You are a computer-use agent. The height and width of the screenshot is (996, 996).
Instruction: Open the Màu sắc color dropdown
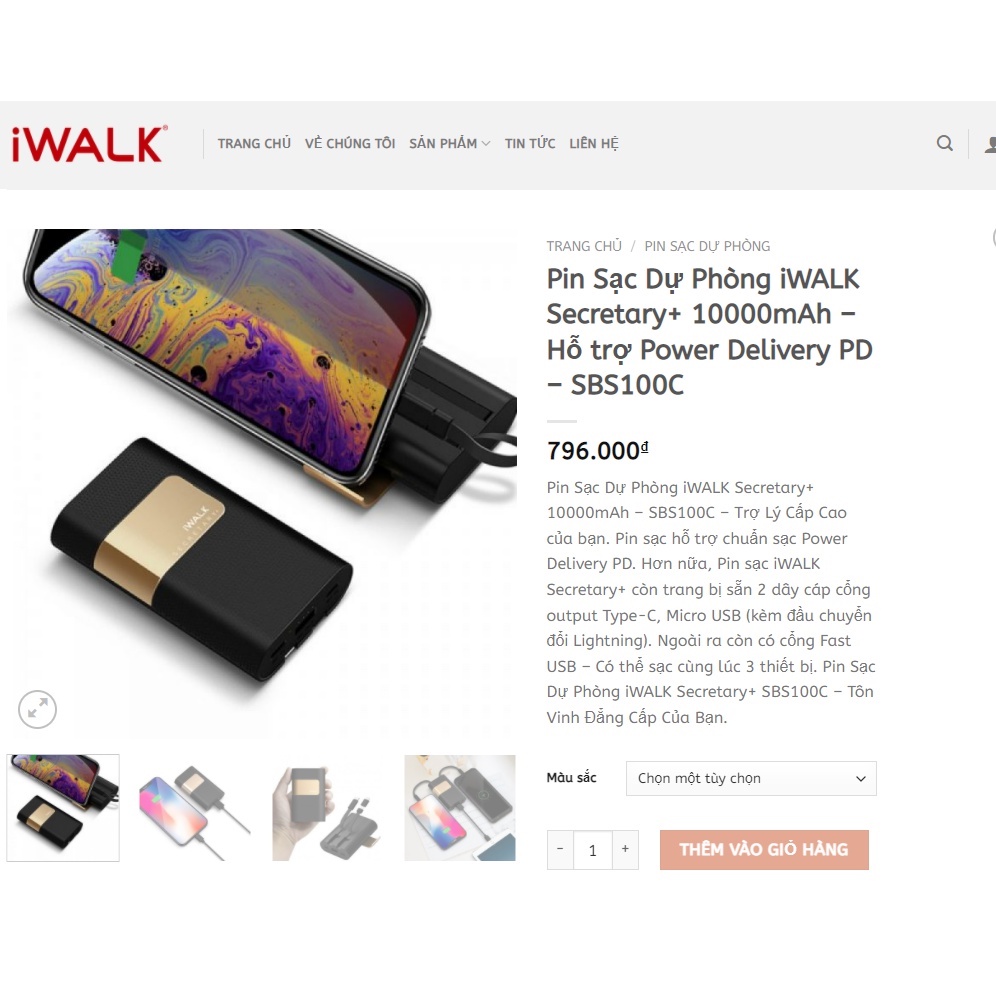[x=751, y=778]
